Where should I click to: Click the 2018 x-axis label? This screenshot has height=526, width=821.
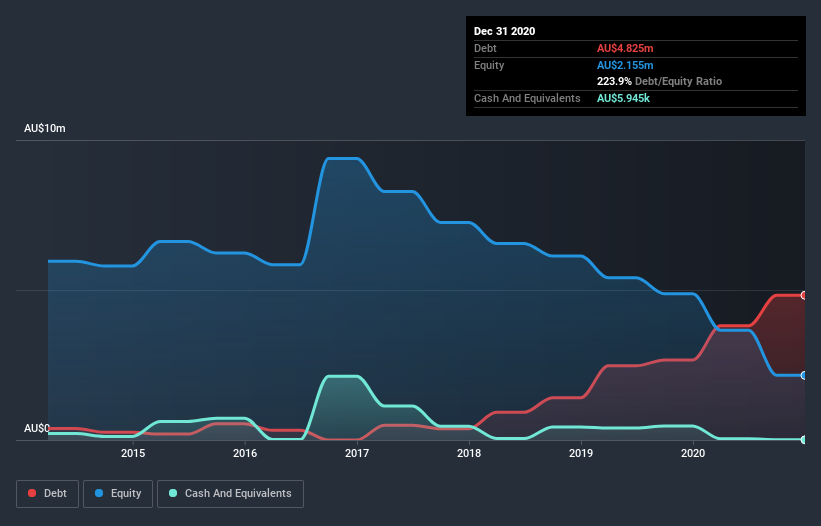(x=469, y=453)
